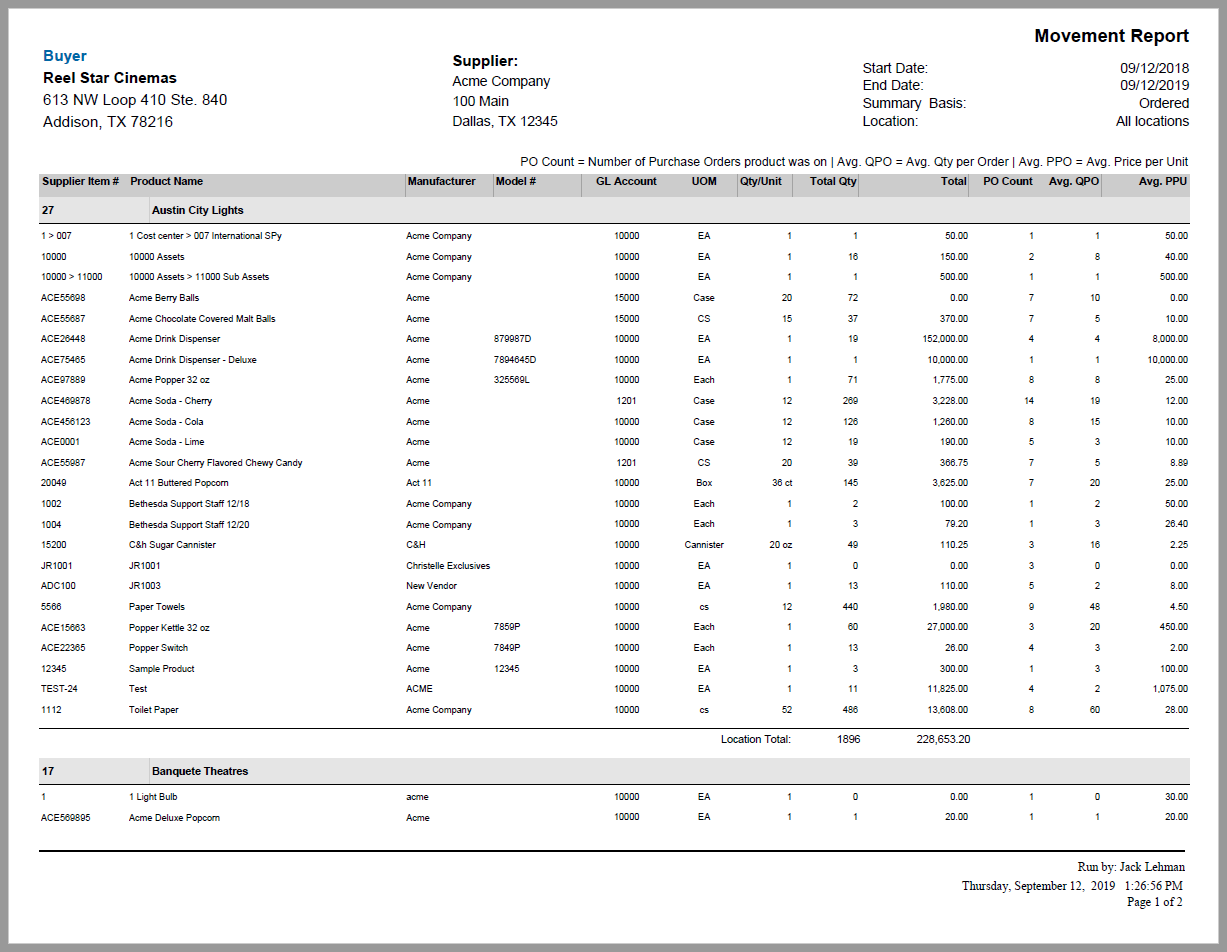Click the PO Count column header

[1007, 182]
